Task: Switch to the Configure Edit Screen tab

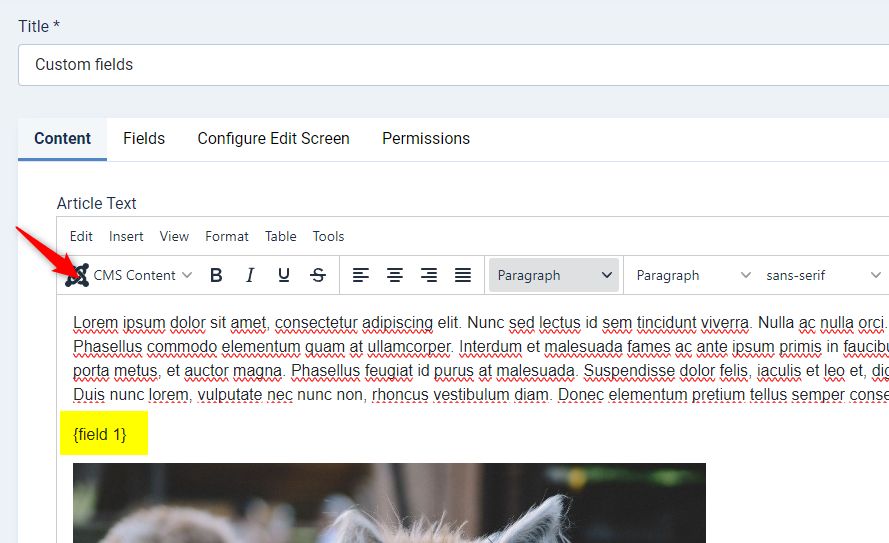Action: point(273,139)
